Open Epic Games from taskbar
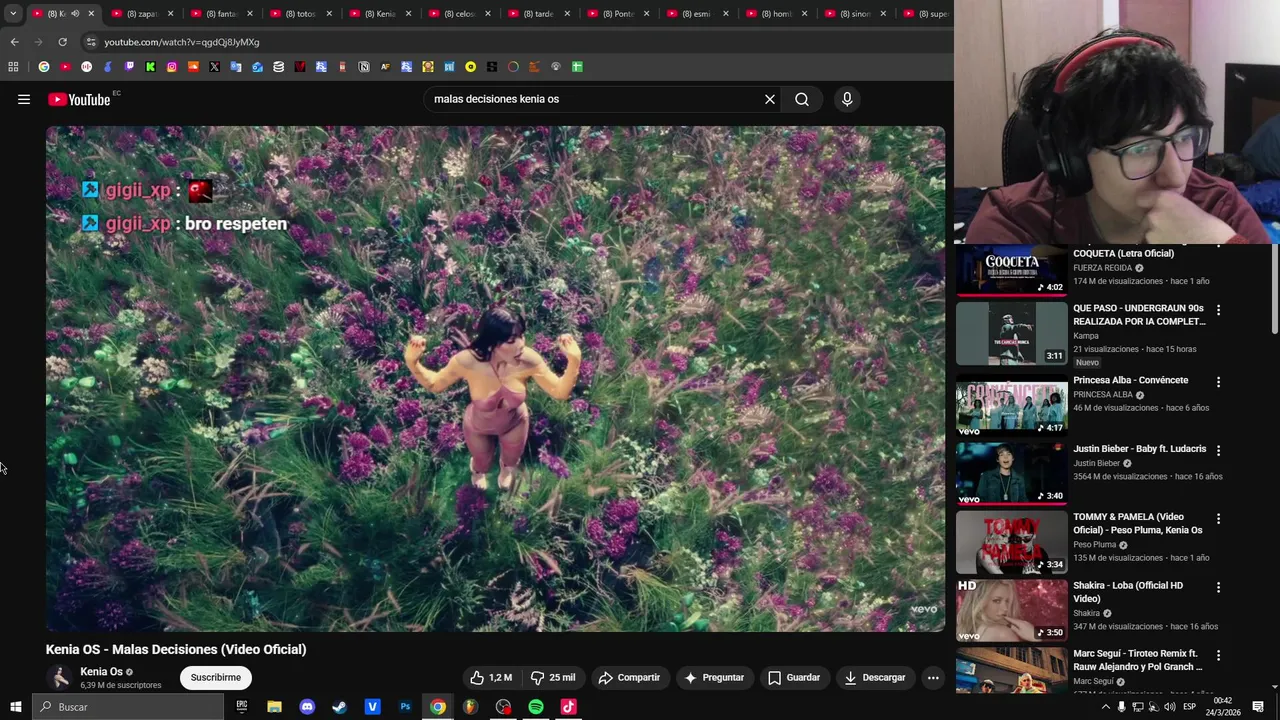Screen dimensions: 1280x720 pos(242,707)
